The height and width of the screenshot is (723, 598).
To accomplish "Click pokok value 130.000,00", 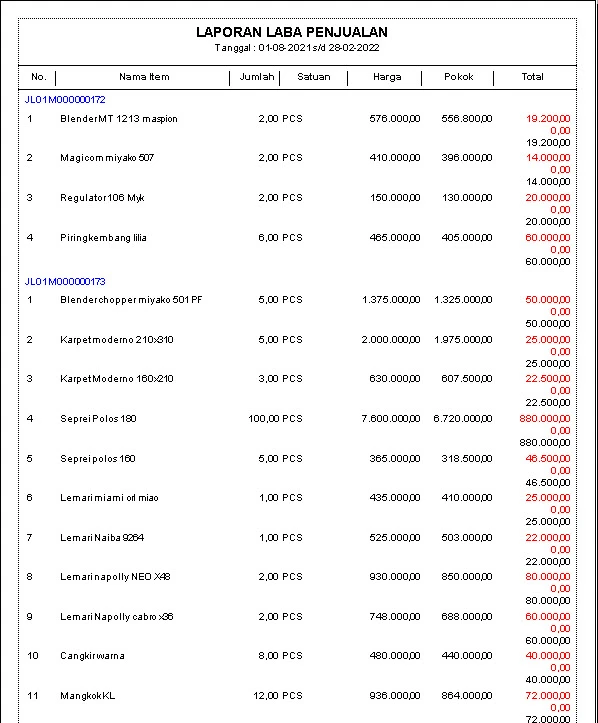I will coord(467,198).
